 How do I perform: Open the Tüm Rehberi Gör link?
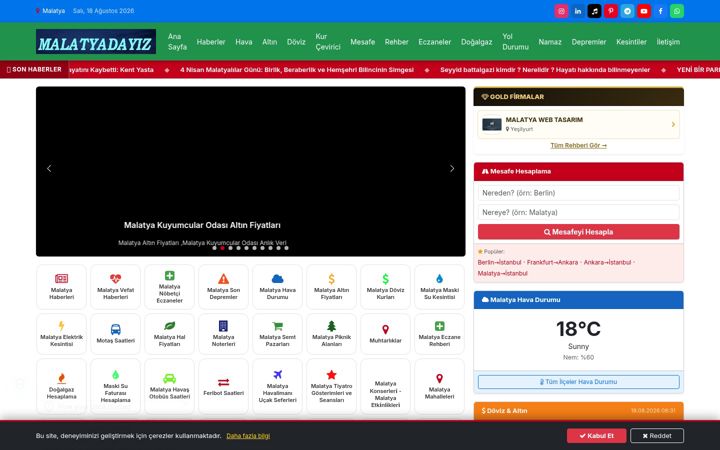pyautogui.click(x=579, y=146)
